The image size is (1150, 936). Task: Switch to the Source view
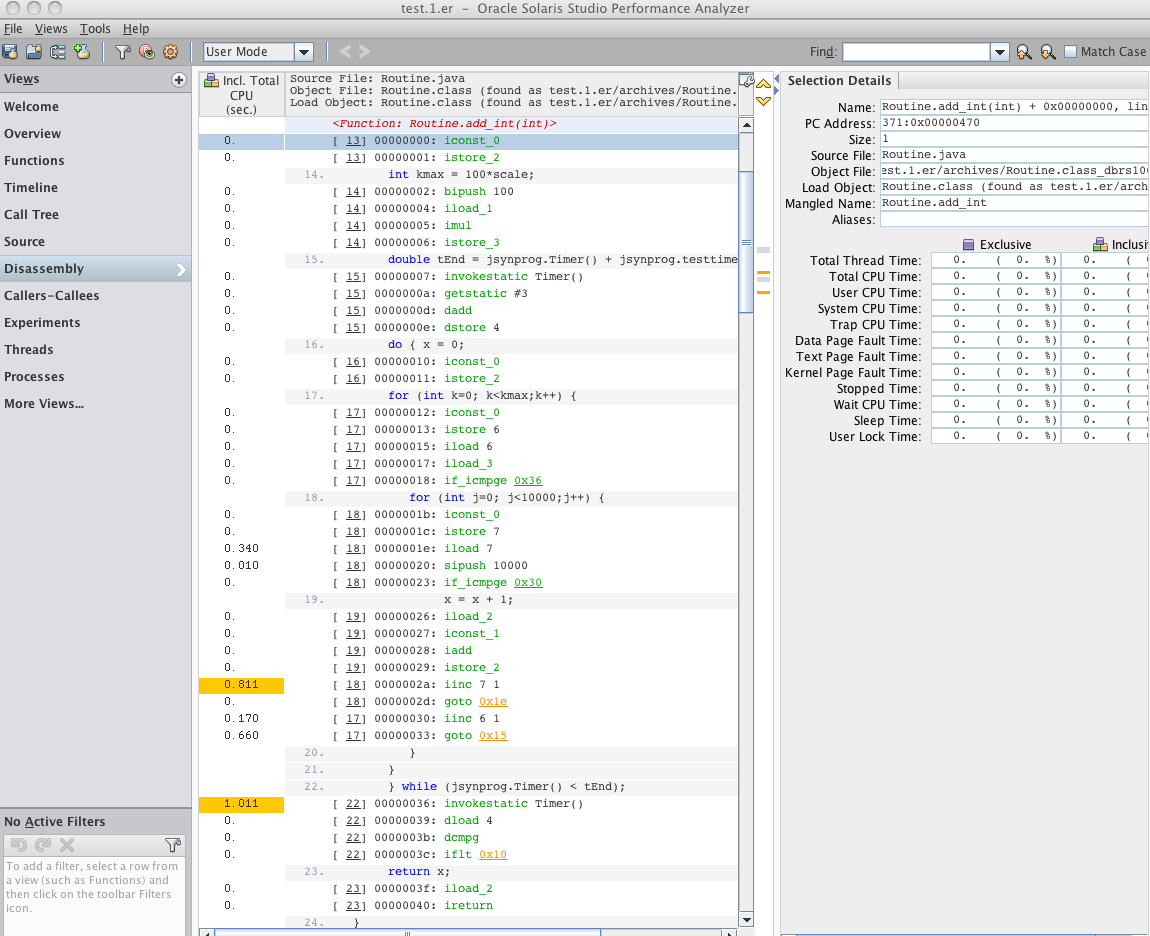click(95, 242)
